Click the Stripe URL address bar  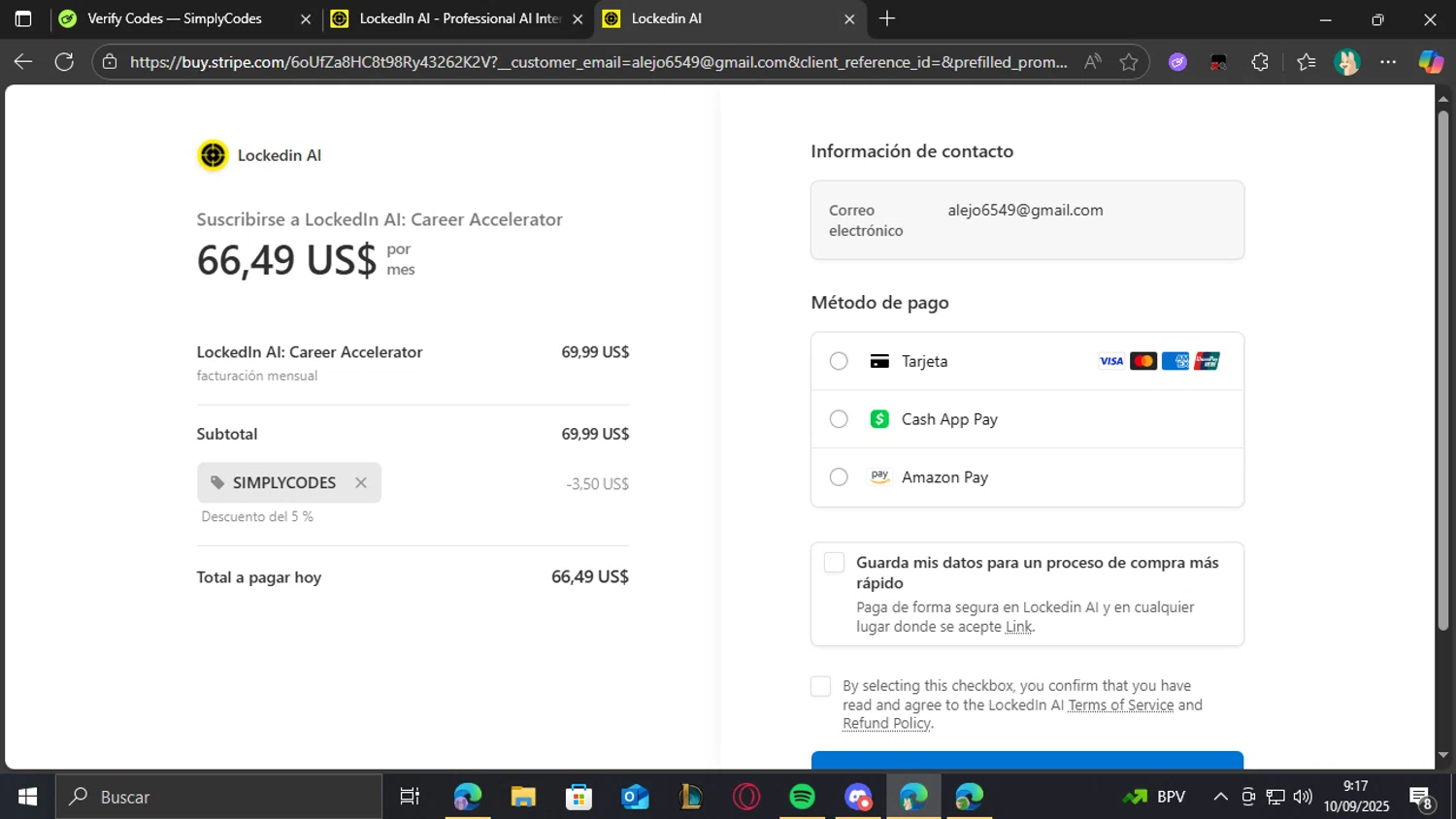click(598, 62)
